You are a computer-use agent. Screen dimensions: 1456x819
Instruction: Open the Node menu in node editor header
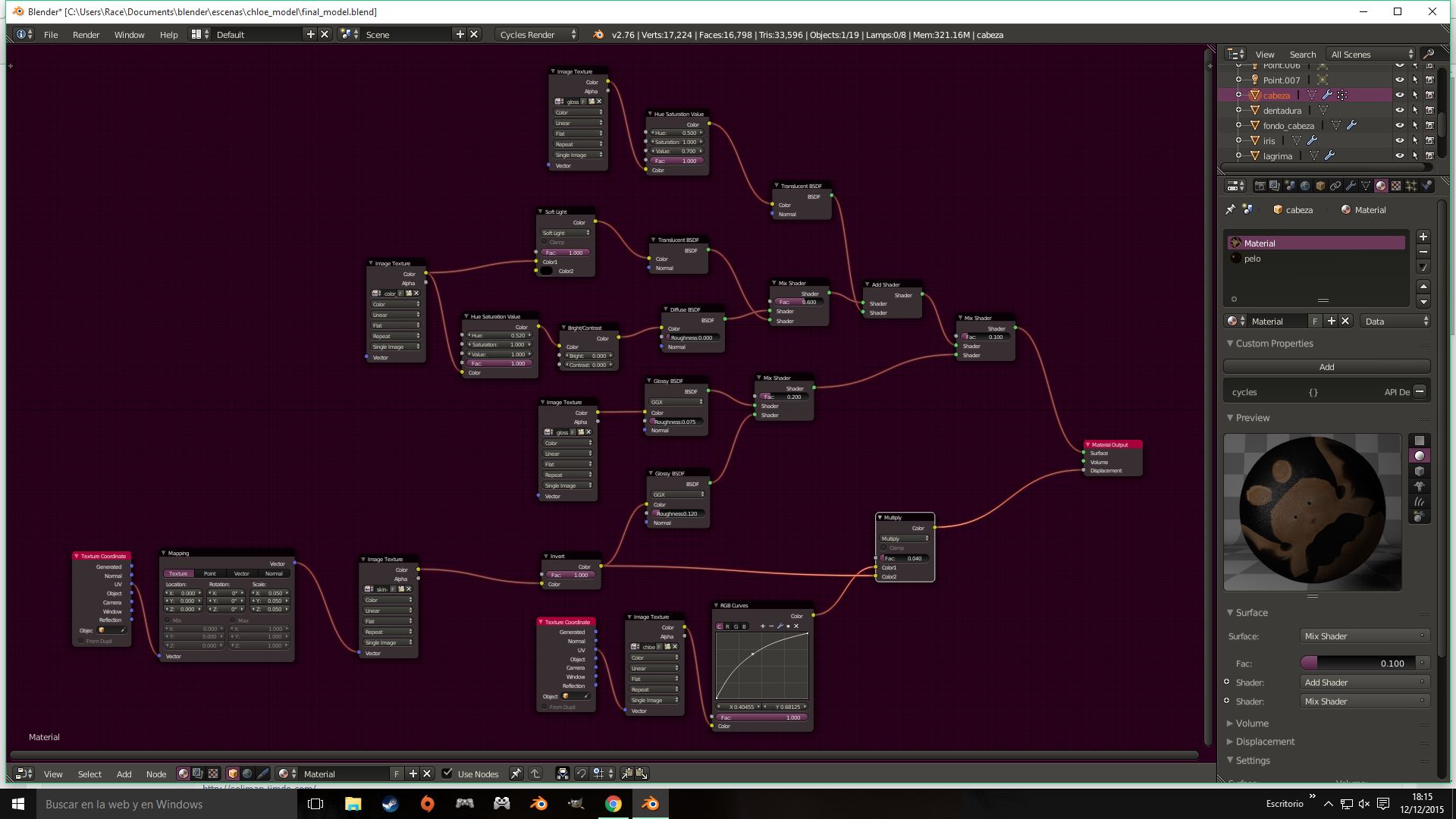[156, 774]
